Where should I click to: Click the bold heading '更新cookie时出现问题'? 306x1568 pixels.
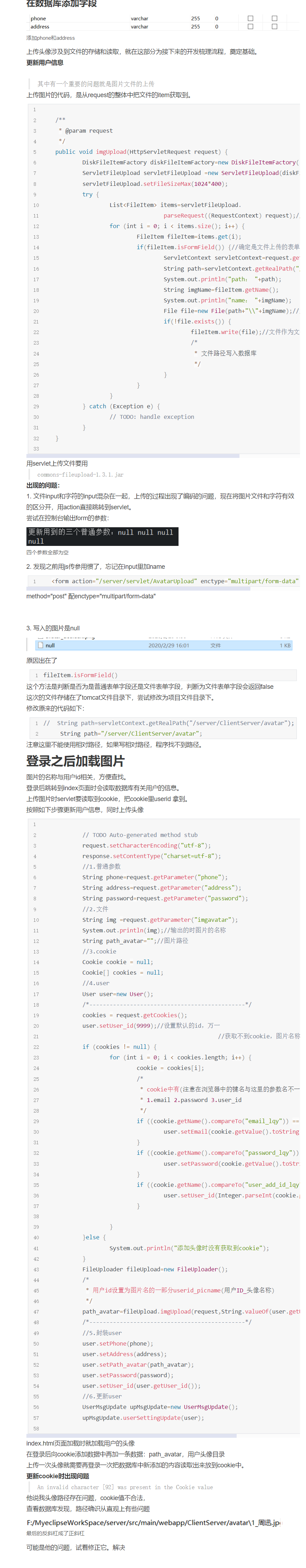pos(57,1476)
